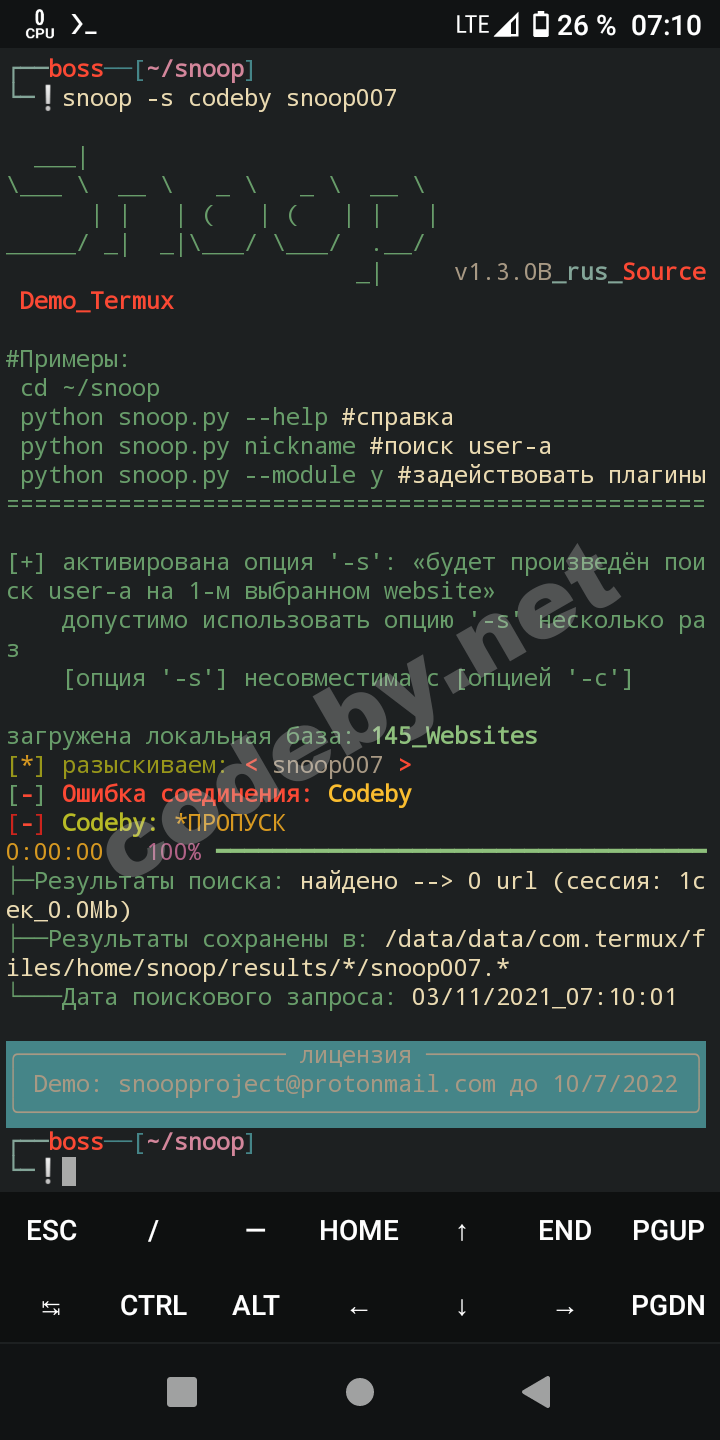Tap the up arrow key
The height and width of the screenshot is (1440, 720).
click(462, 1230)
